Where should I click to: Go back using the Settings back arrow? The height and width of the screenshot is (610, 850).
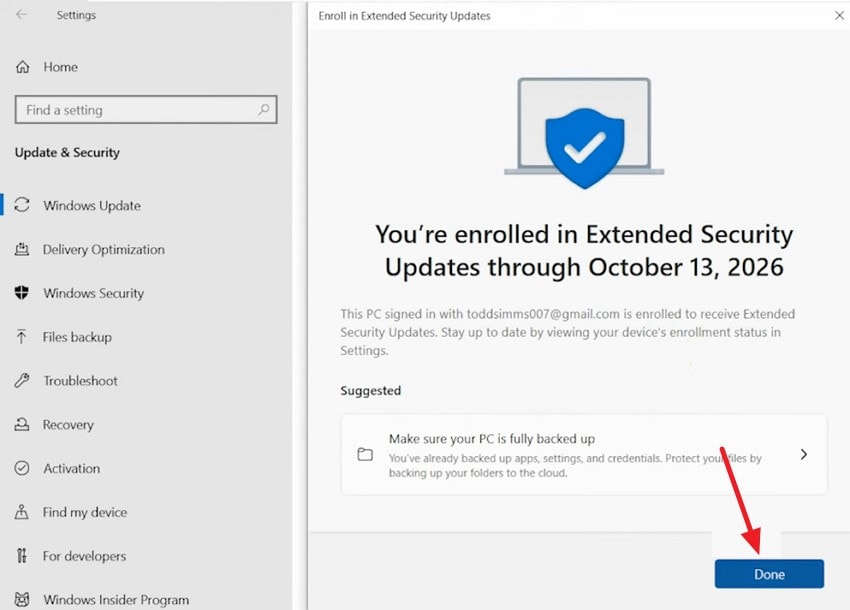[22, 15]
